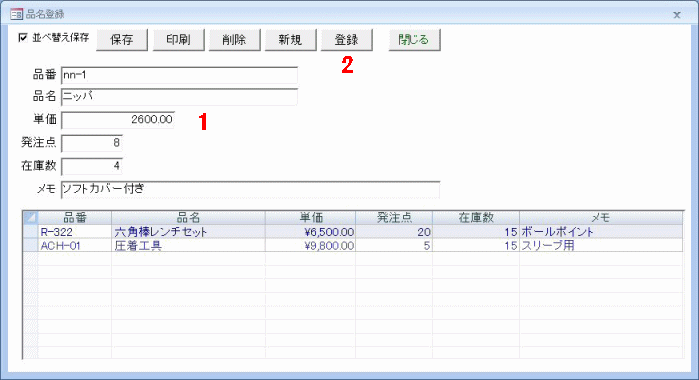Viewport: 699px width, 380px height.
Task: Click the ¥6,500.00 cell
Action: coord(311,232)
